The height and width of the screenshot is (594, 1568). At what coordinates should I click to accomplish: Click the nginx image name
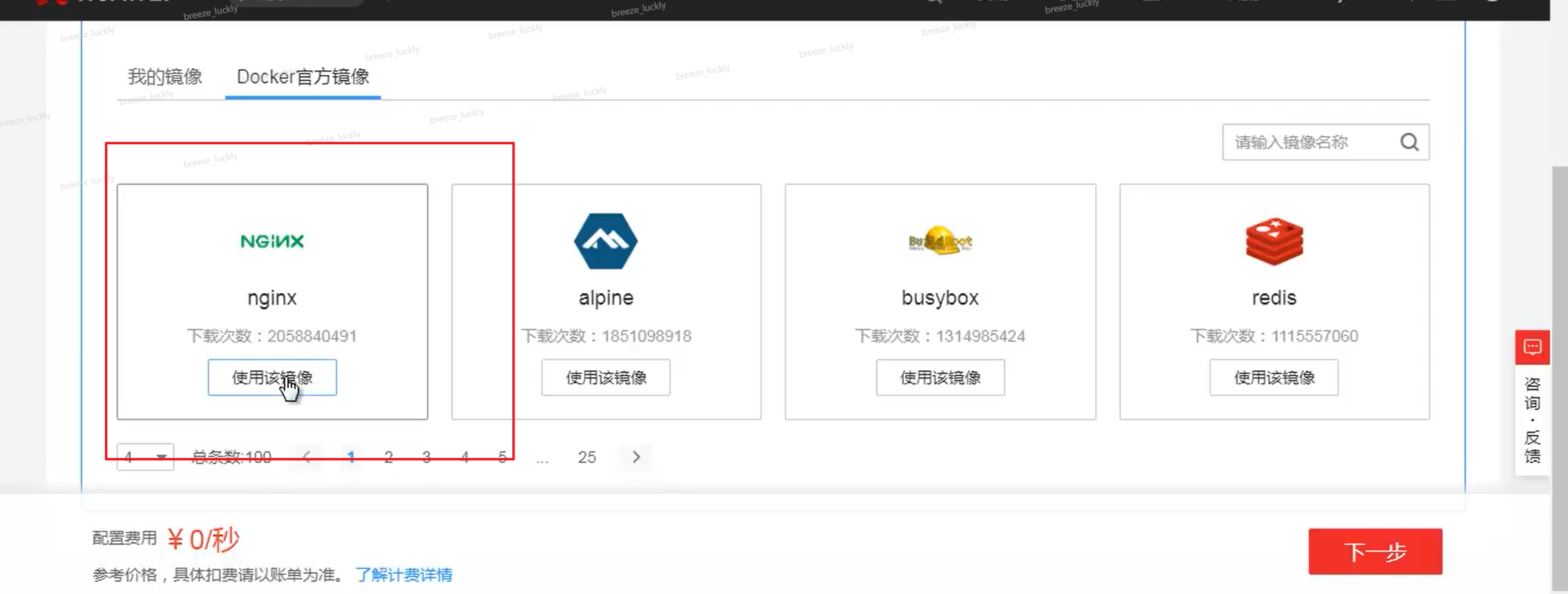tap(272, 298)
